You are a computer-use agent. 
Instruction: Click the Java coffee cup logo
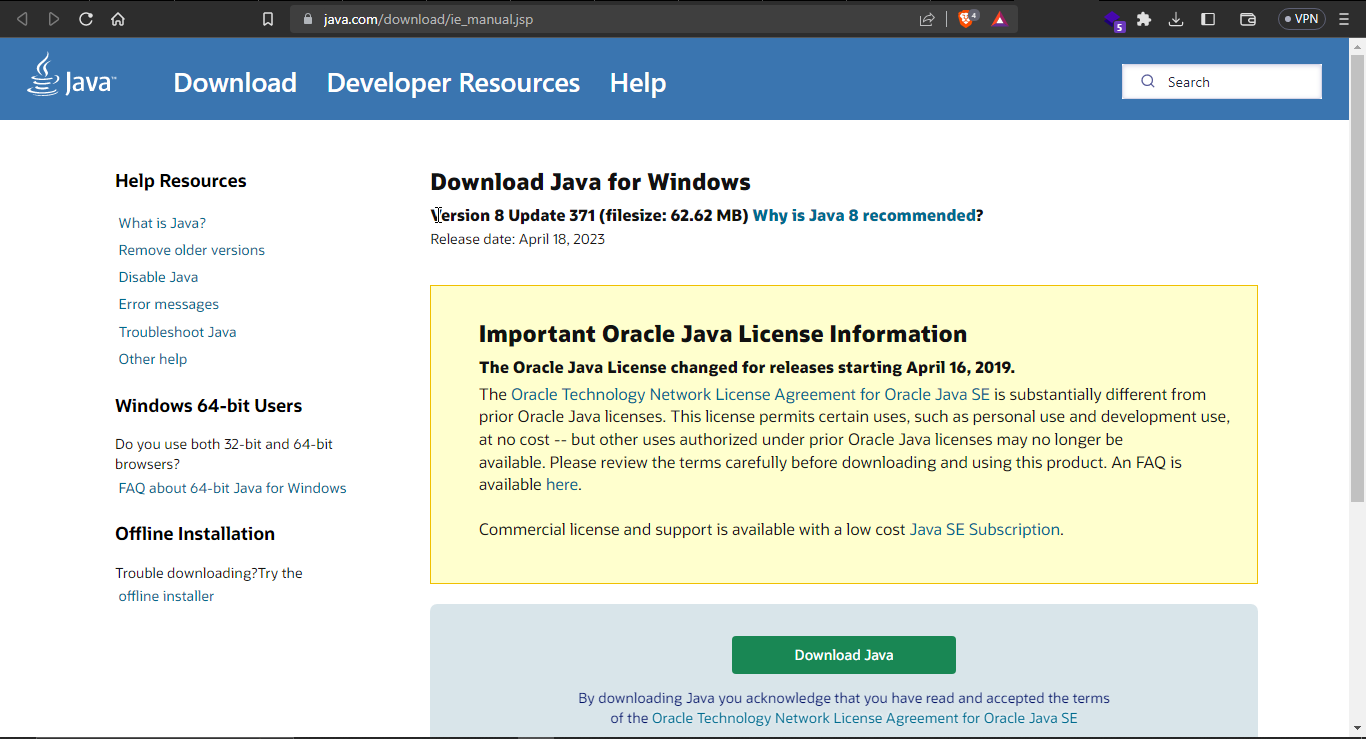[x=71, y=75]
